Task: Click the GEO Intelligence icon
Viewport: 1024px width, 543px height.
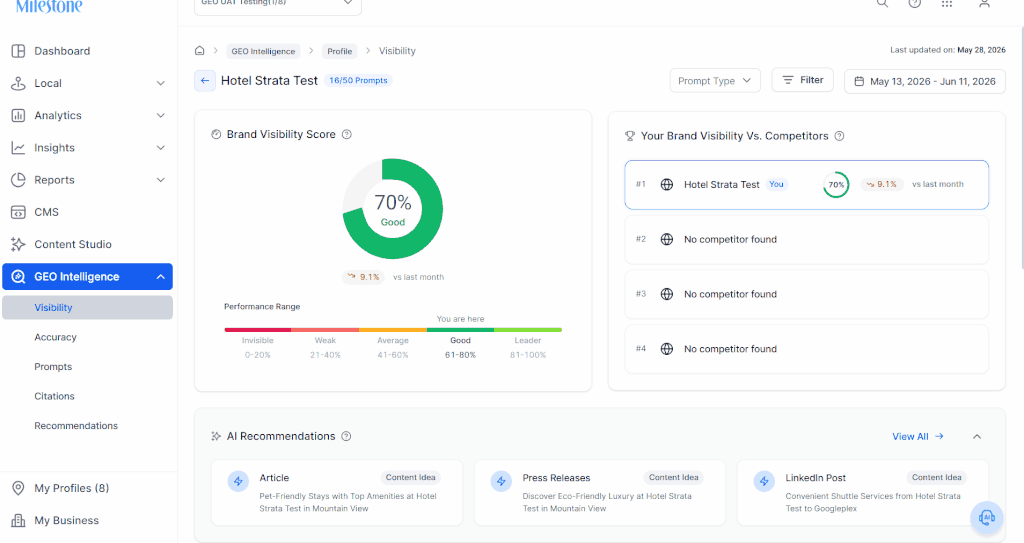Action: point(18,276)
